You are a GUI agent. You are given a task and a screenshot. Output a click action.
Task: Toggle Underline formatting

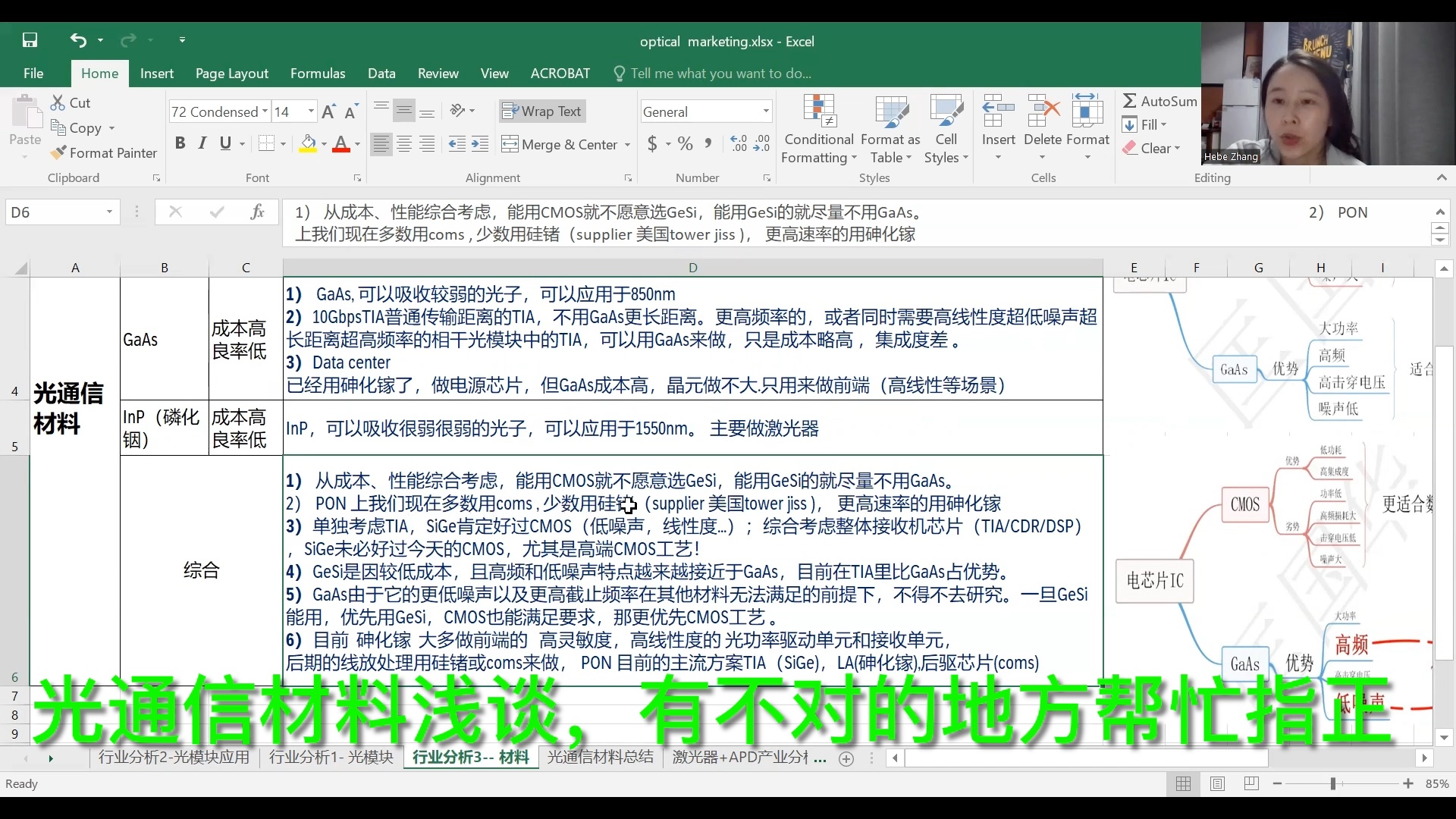coord(225,143)
